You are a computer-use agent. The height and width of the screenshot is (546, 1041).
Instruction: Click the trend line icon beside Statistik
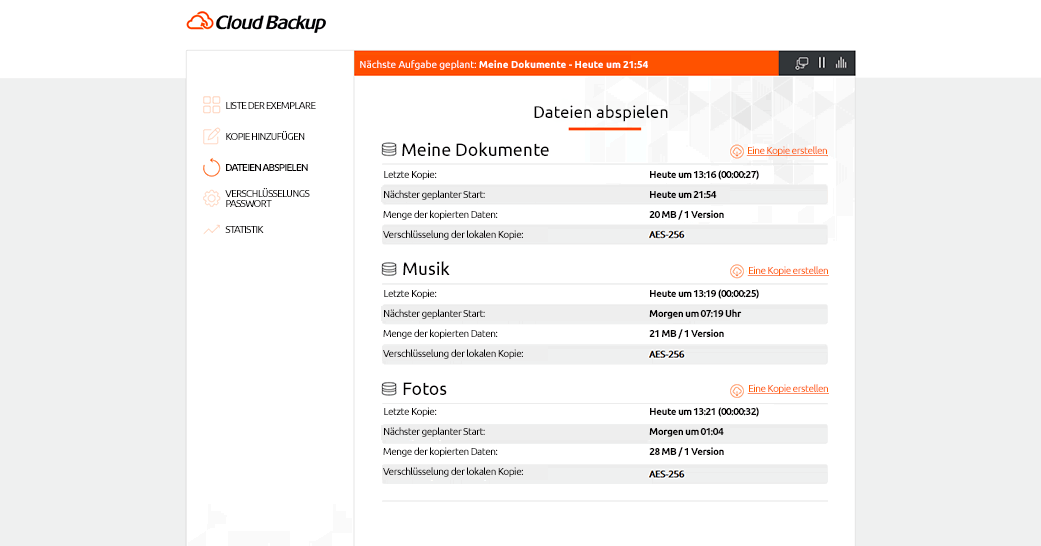click(x=211, y=229)
